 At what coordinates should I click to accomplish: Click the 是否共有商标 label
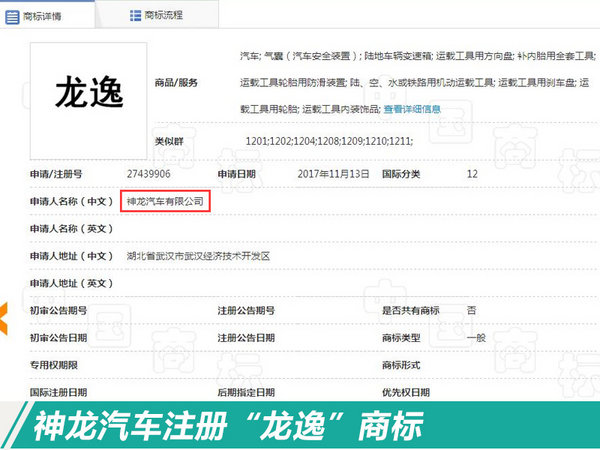410,310
